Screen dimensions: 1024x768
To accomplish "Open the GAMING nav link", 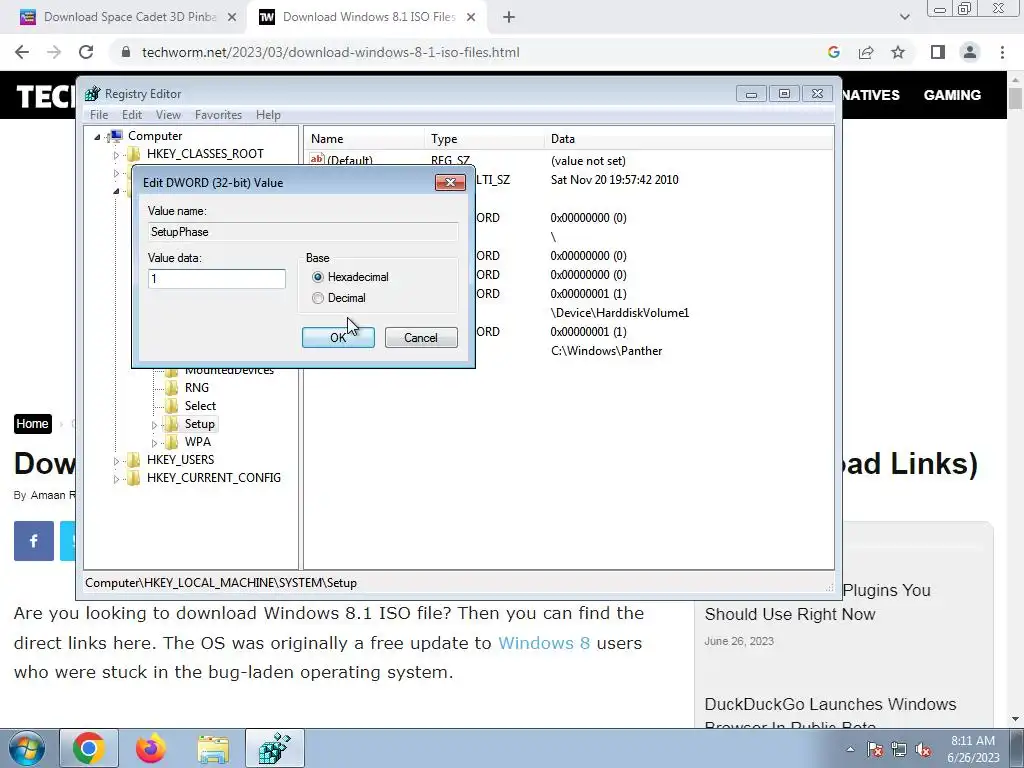I will [x=952, y=95].
